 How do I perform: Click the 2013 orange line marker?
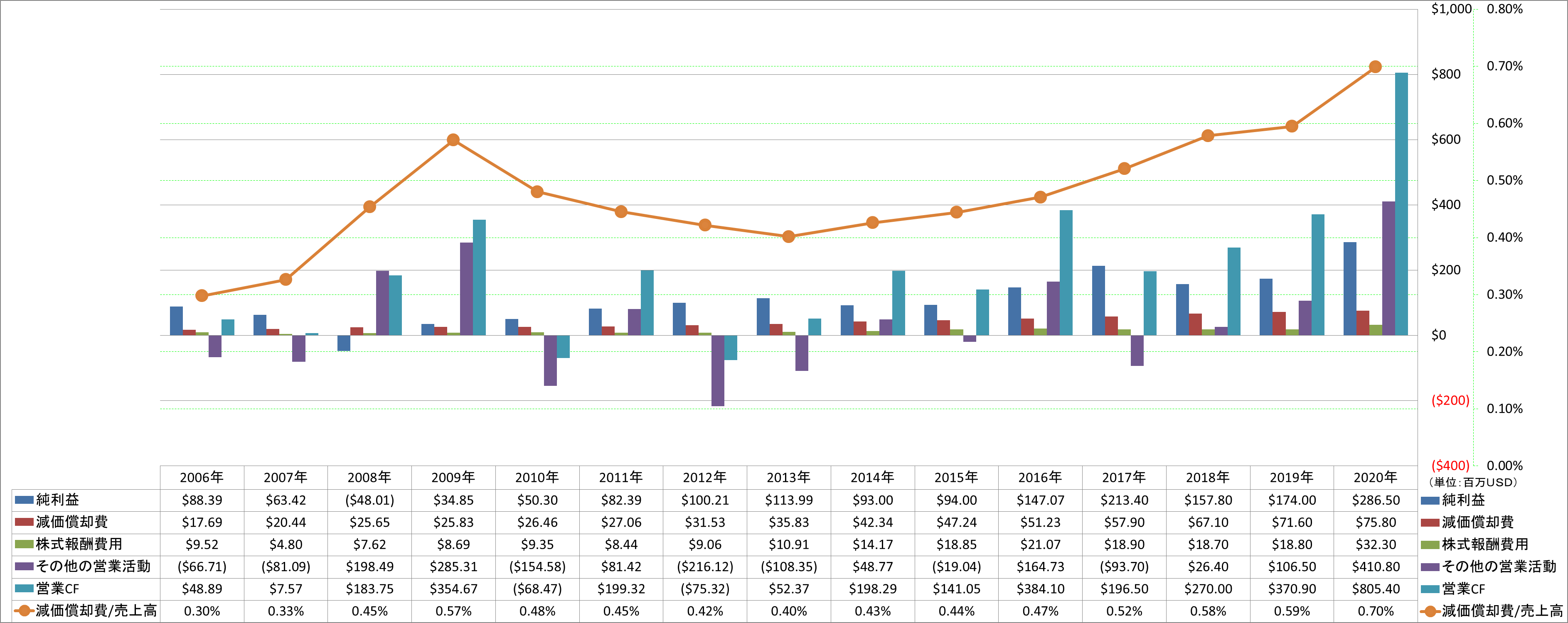coord(788,237)
